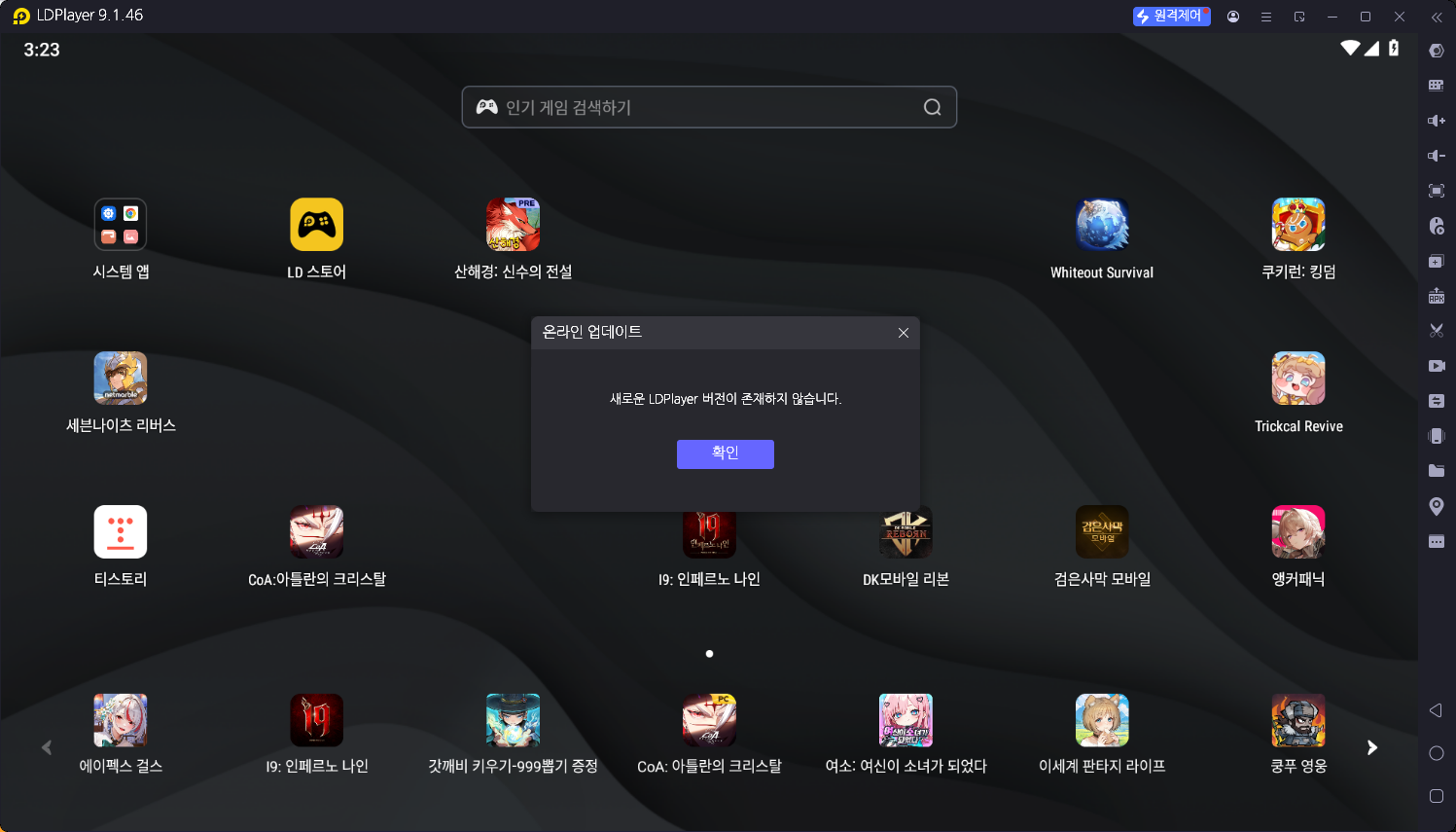This screenshot has height=832, width=1456.
Task: Click 여소: 여신이 소녀가 되었다 recommendation
Action: pyautogui.click(x=906, y=721)
